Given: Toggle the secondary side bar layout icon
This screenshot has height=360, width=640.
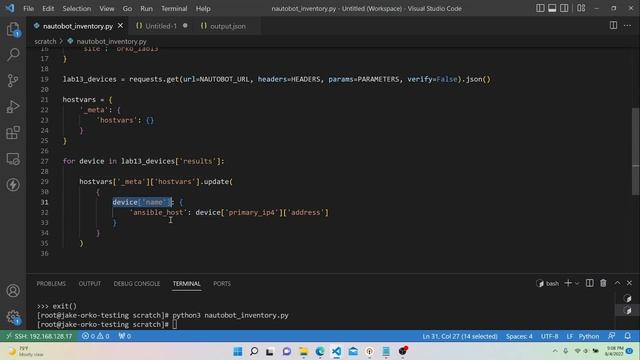Looking at the screenshot, I should pyautogui.click(x=564, y=8).
